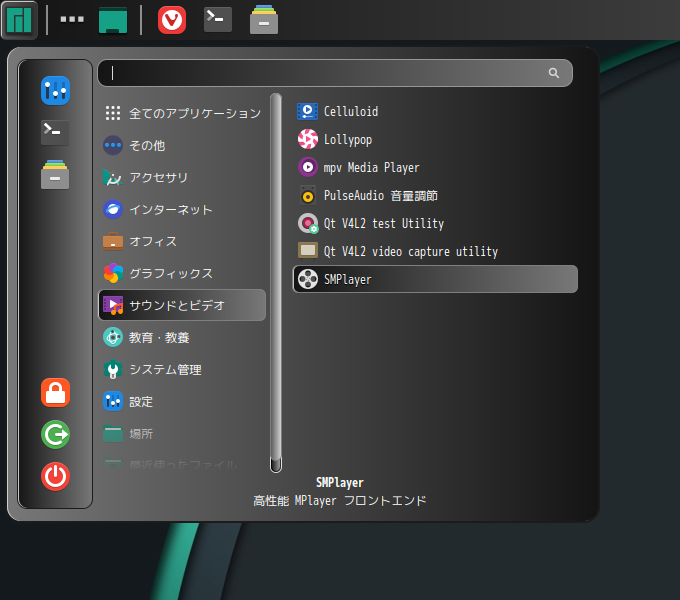Click the mpv Media Player icon
680x600 pixels.
click(307, 167)
